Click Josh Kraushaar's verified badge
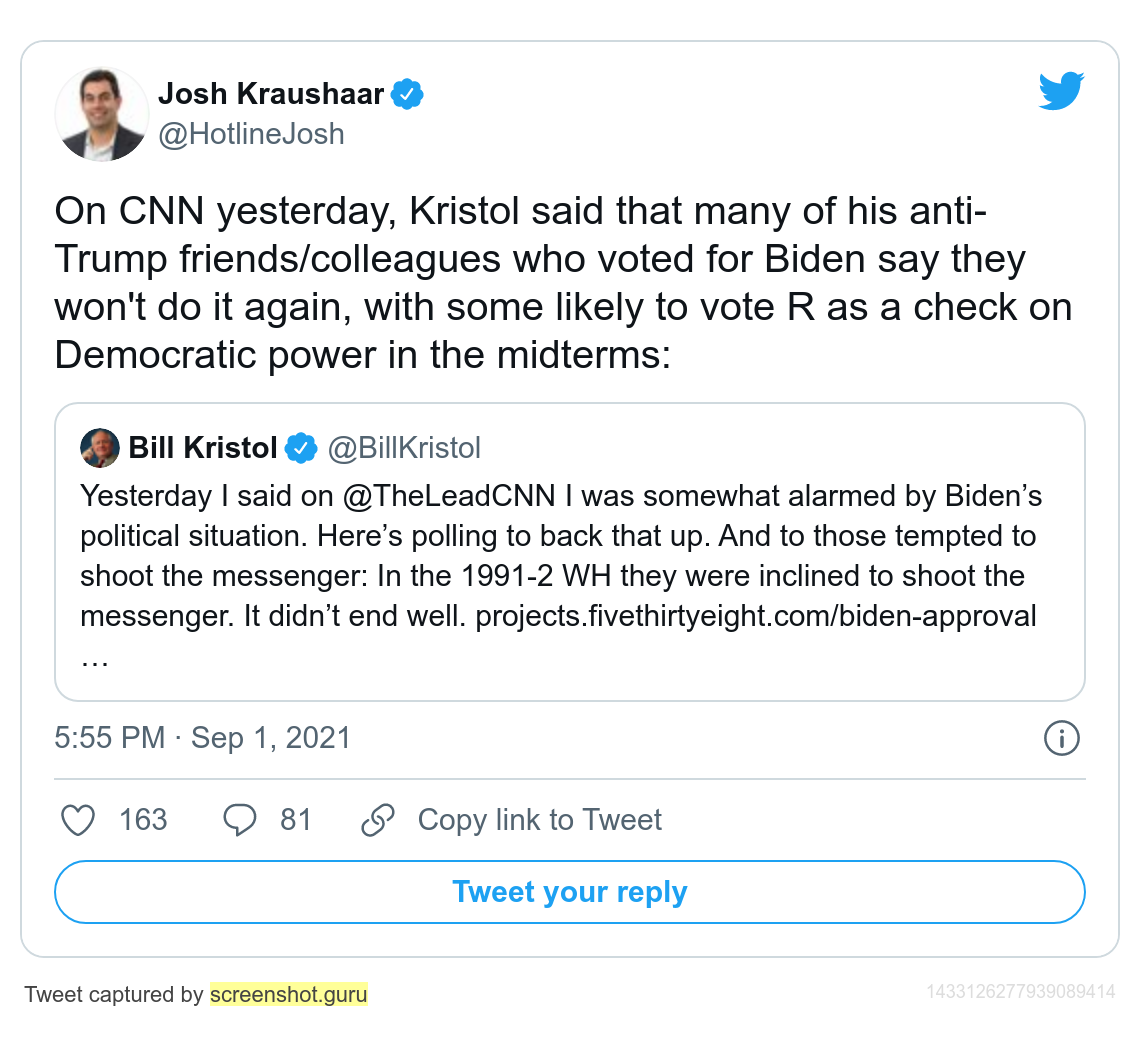 [x=407, y=94]
